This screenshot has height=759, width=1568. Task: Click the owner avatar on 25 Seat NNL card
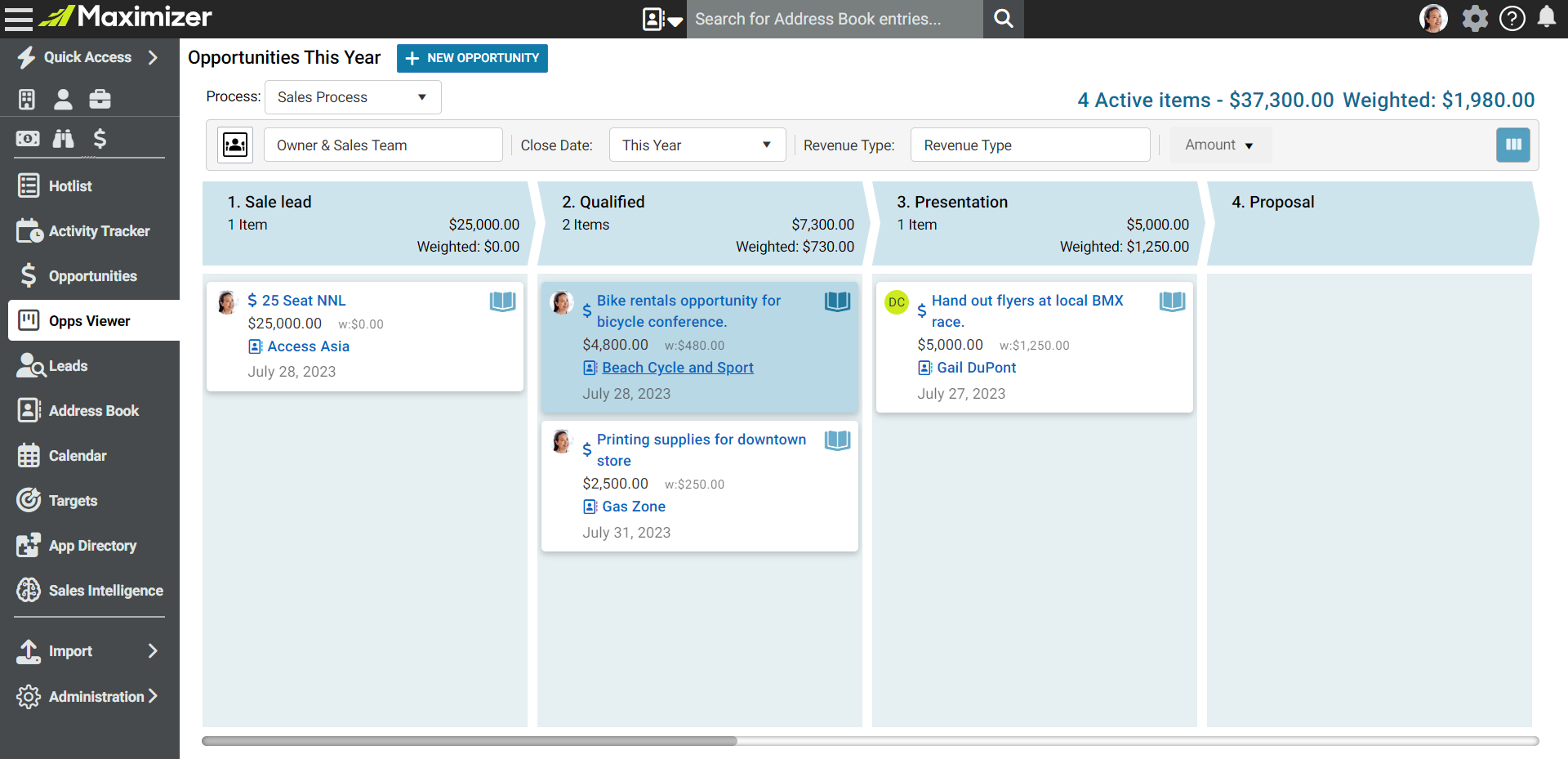227,302
